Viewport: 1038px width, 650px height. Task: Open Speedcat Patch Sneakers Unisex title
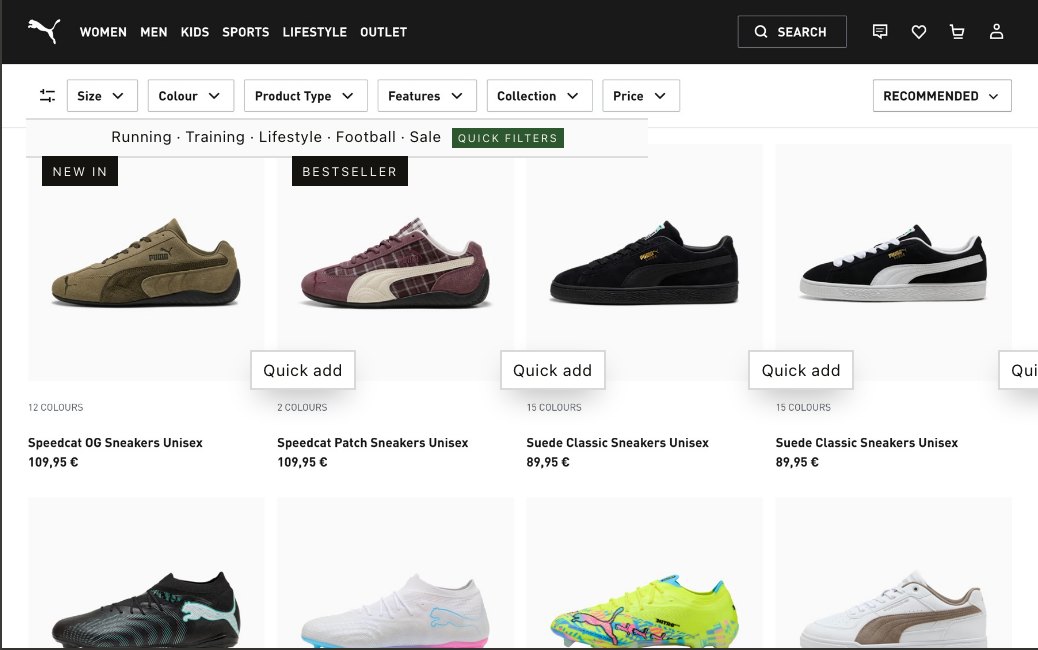pyautogui.click(x=373, y=443)
